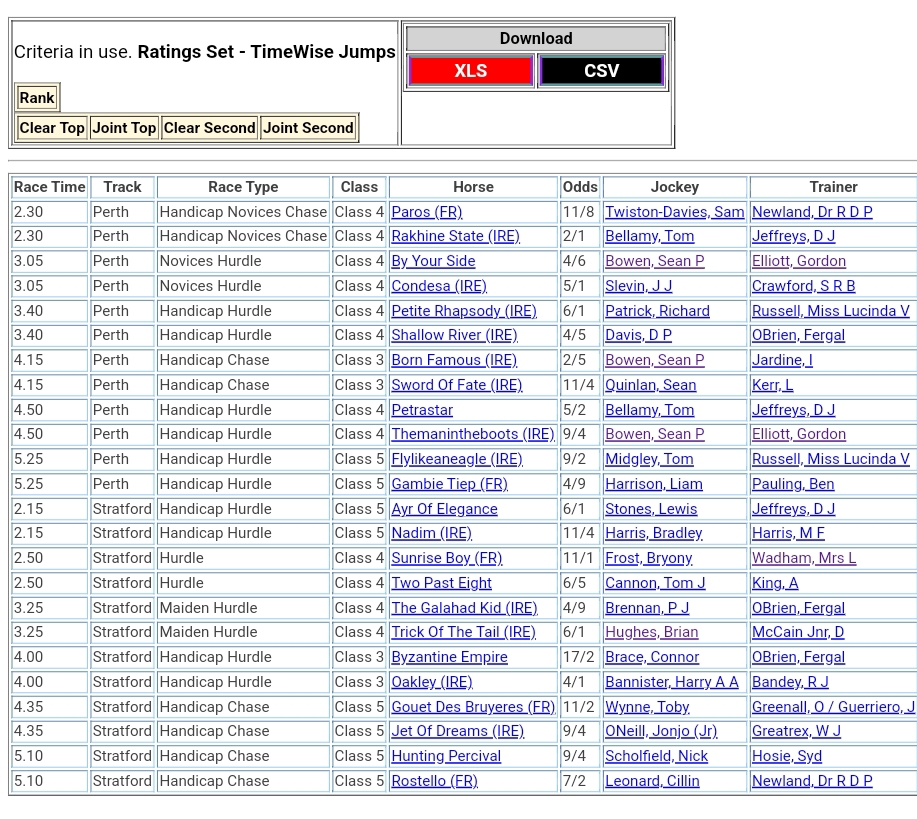
Task: Open trainer Greenall, O / Guerriero, J link
Action: pyautogui.click(x=832, y=707)
